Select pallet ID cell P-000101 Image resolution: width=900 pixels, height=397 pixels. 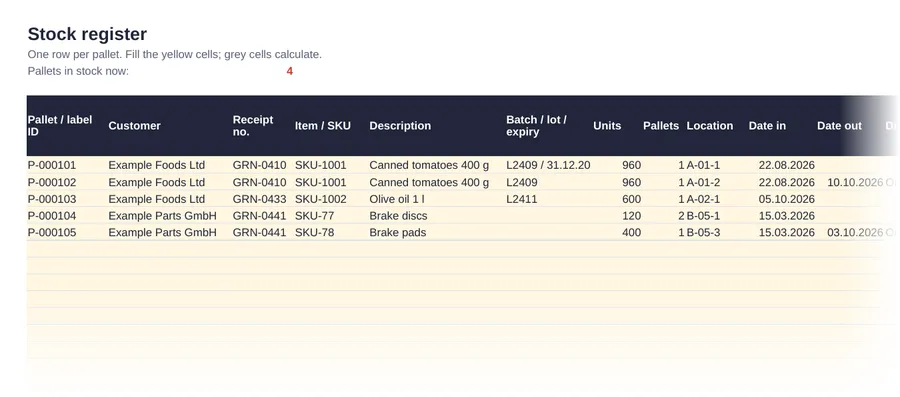[52, 165]
